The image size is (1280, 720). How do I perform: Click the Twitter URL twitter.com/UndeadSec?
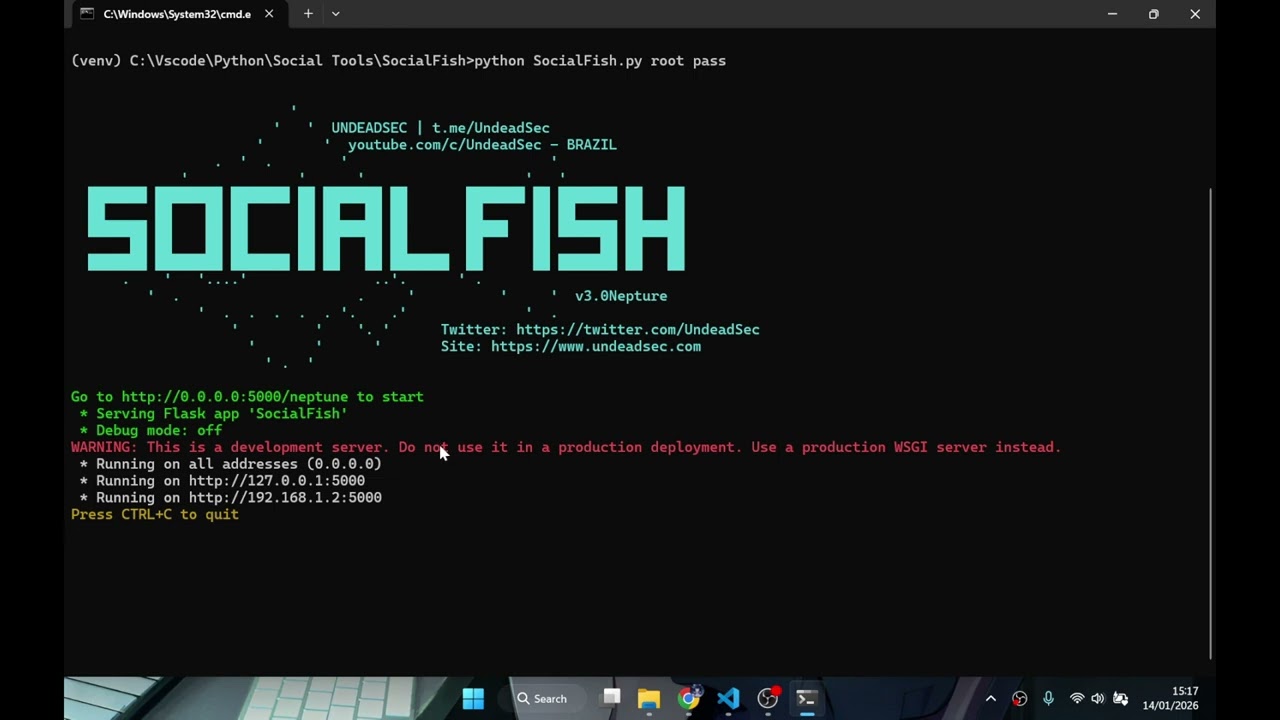[x=638, y=329]
